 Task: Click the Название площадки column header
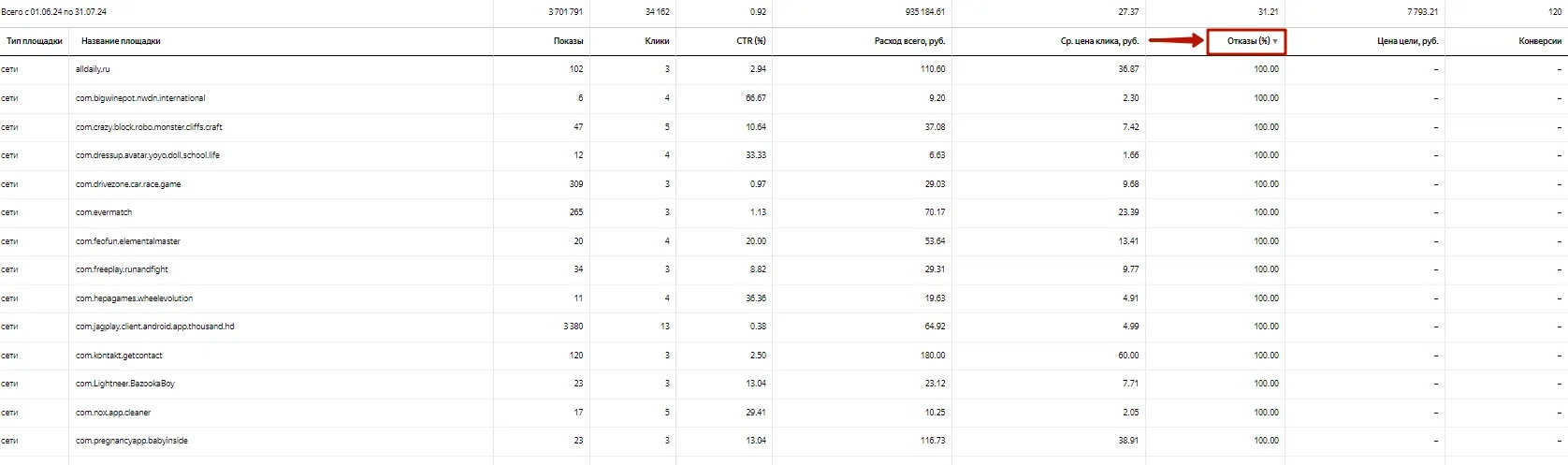point(121,41)
